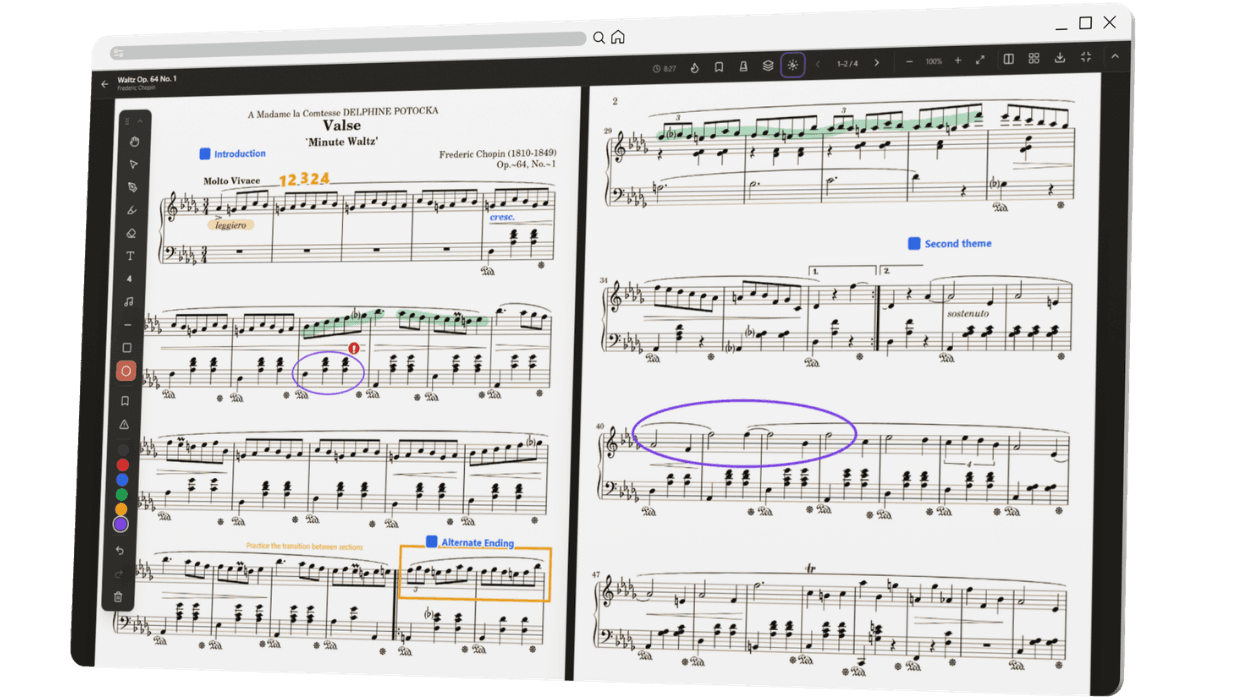Undo the last annotation
Image resolution: width=1240 pixels, height=697 pixels.
tap(120, 550)
